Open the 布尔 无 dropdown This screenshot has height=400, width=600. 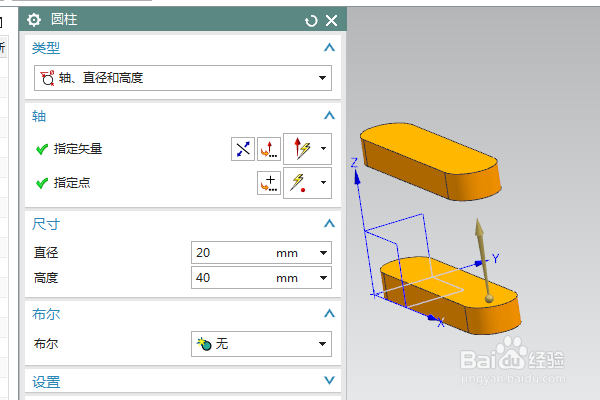point(261,344)
